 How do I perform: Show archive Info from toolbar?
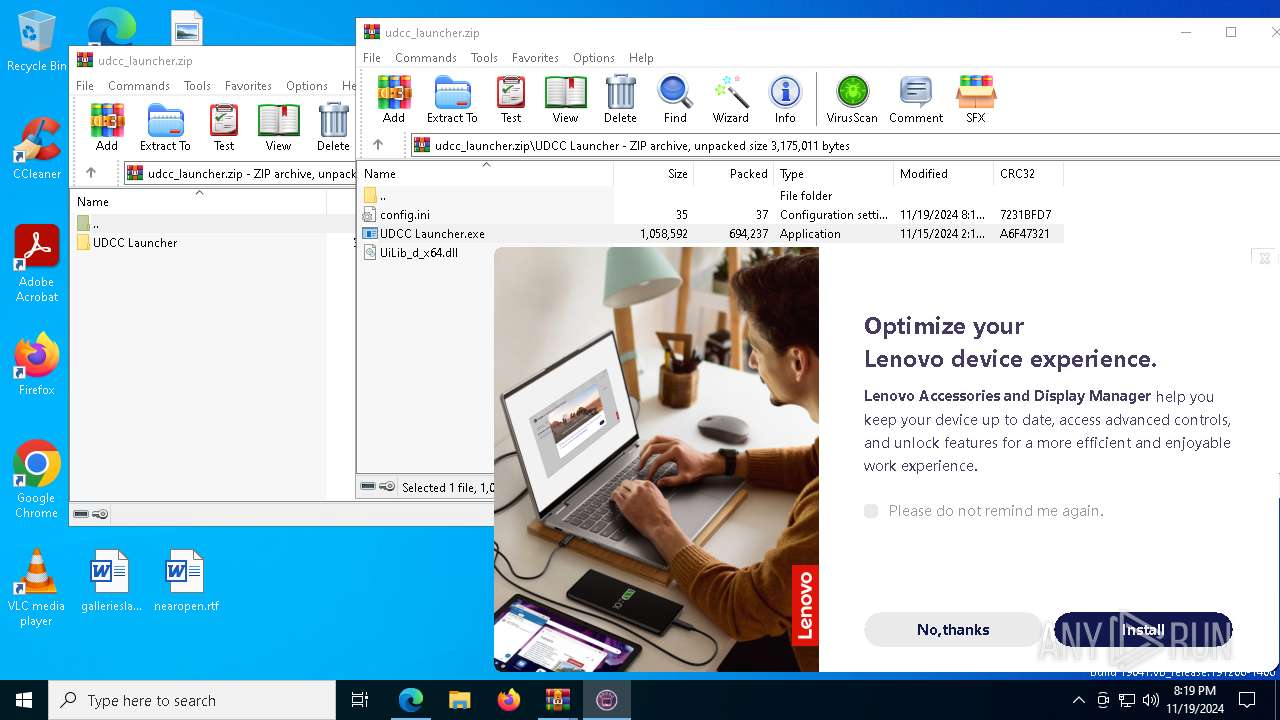(x=785, y=99)
